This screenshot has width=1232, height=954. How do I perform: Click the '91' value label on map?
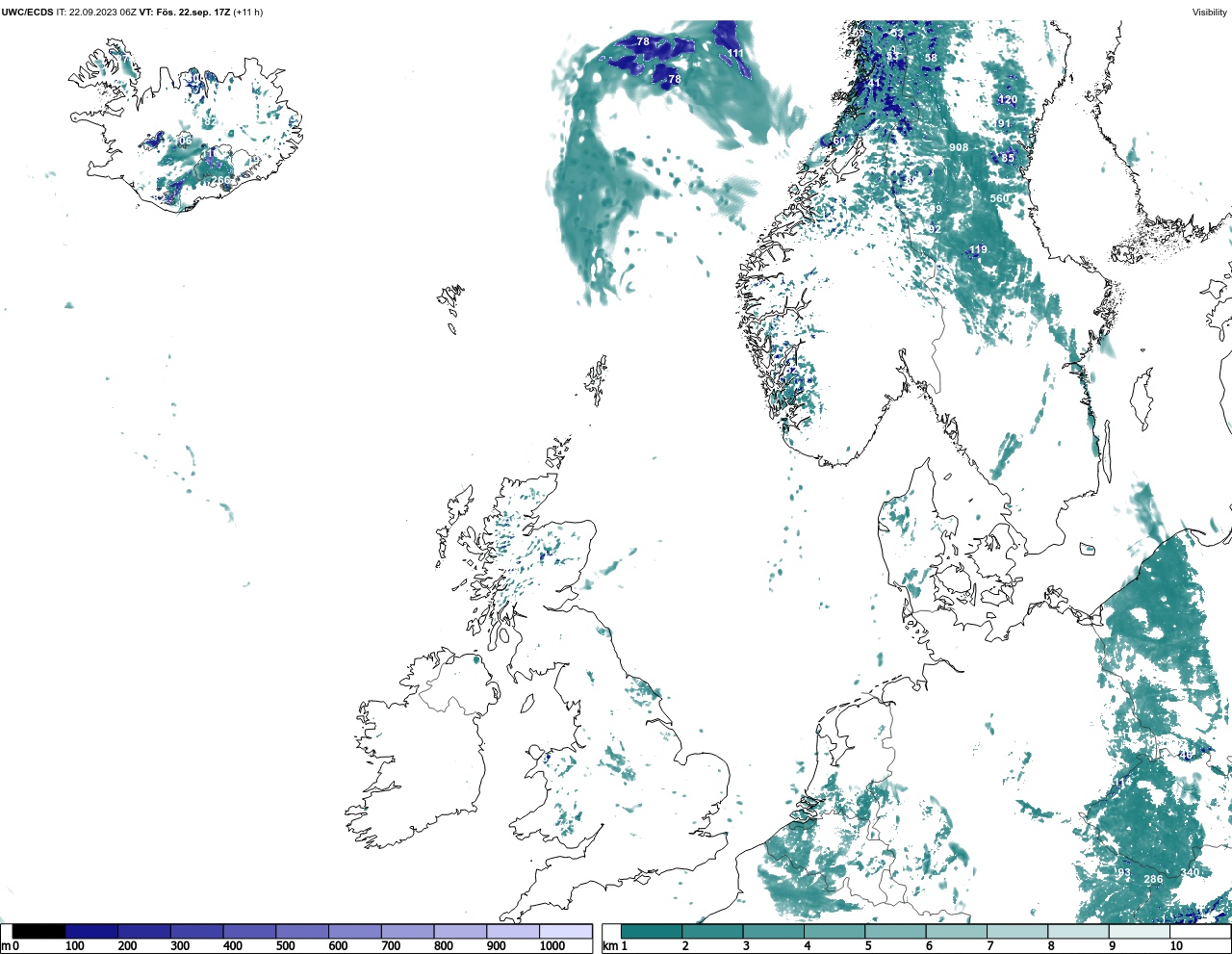pyautogui.click(x=1004, y=123)
